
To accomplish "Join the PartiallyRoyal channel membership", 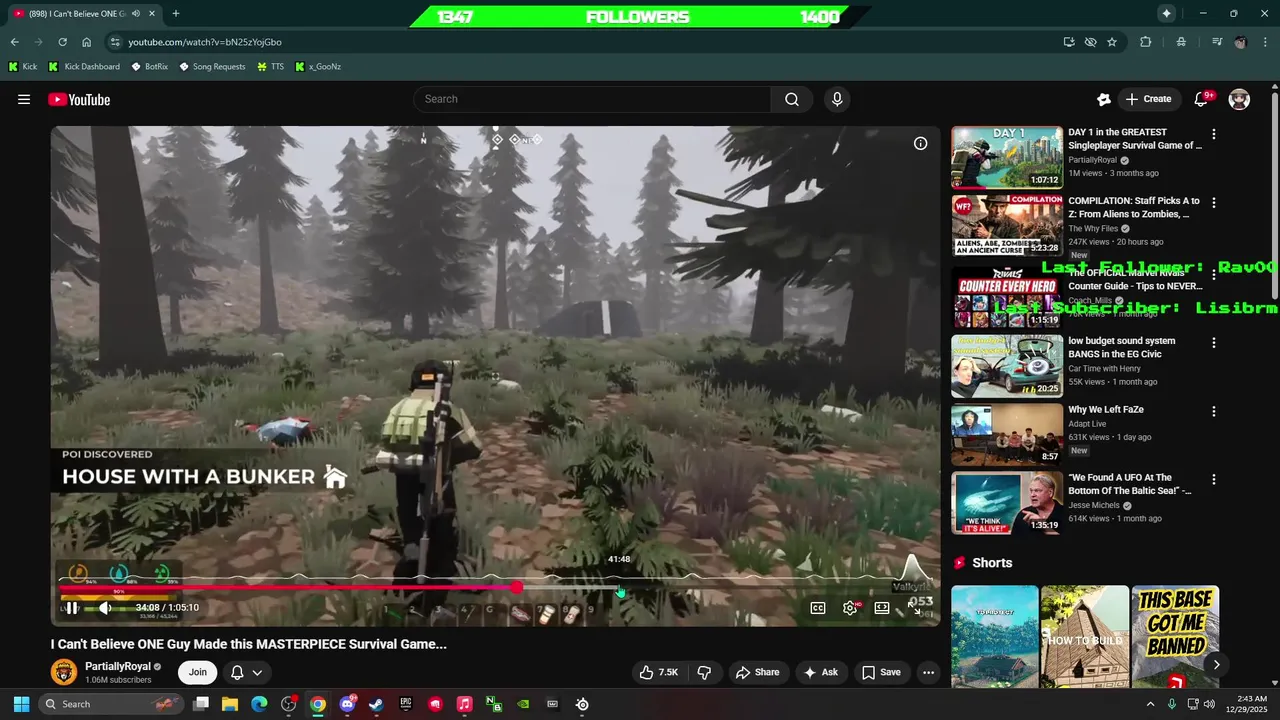I will click(x=198, y=672).
